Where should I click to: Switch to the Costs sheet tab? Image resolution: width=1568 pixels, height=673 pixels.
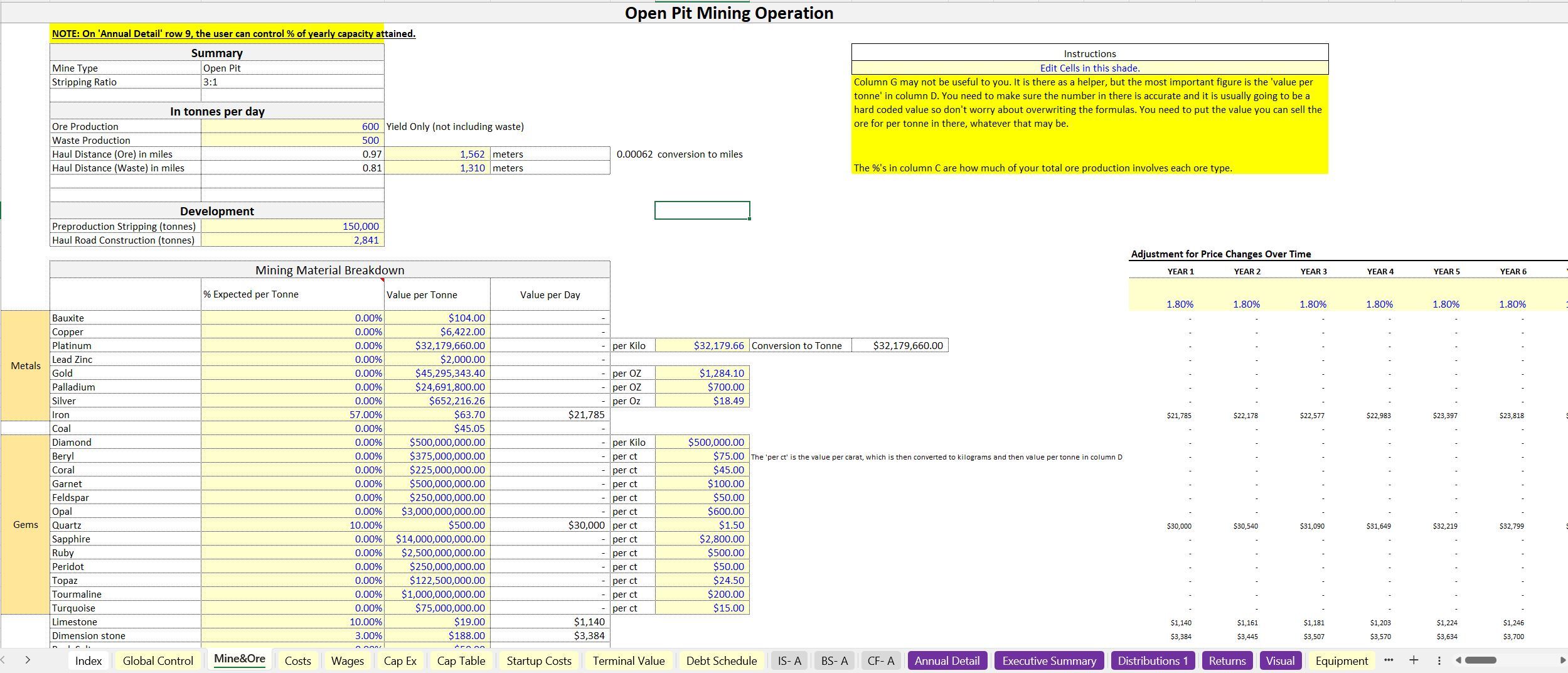point(297,660)
